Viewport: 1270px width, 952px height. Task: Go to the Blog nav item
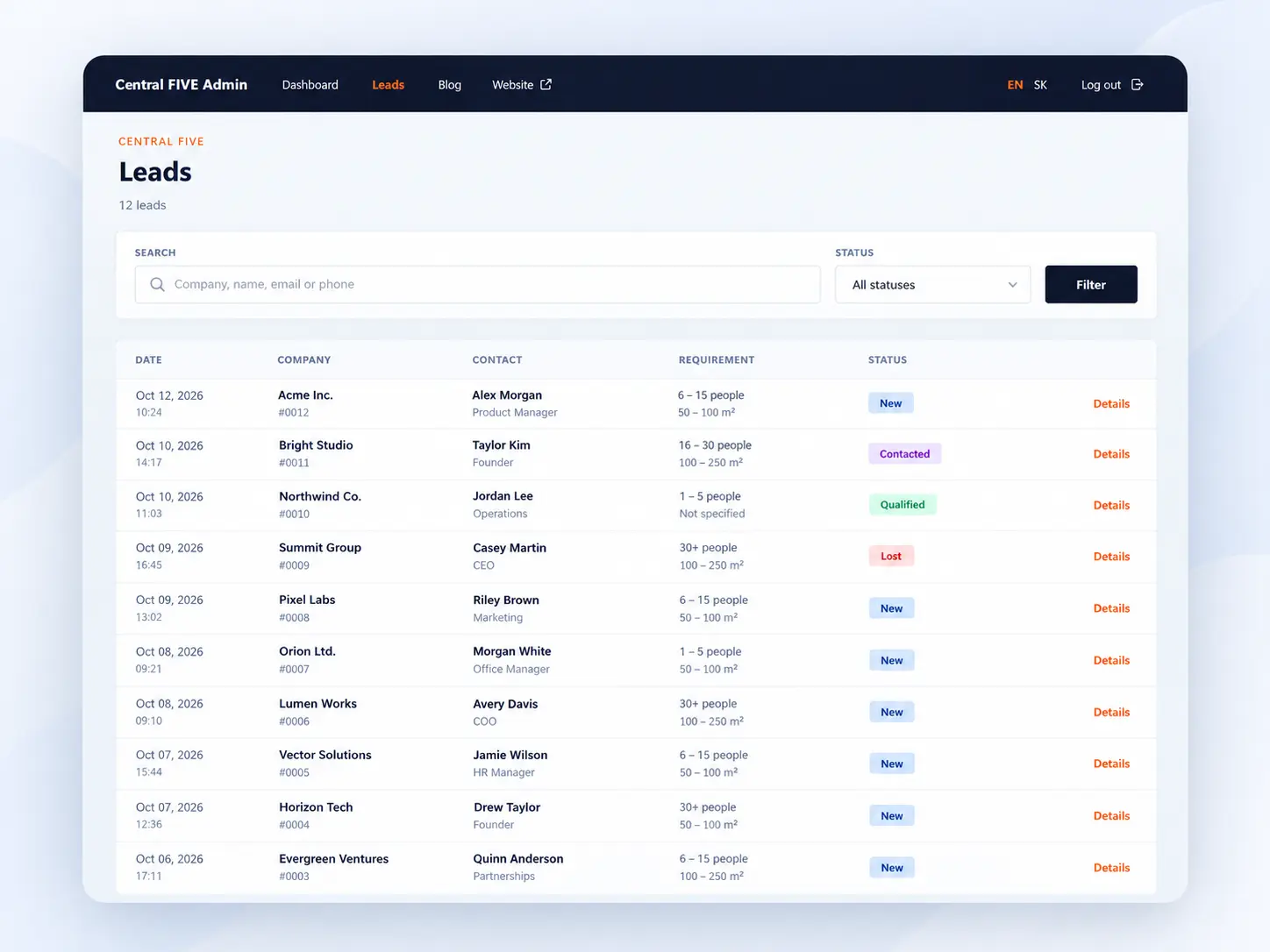449,85
